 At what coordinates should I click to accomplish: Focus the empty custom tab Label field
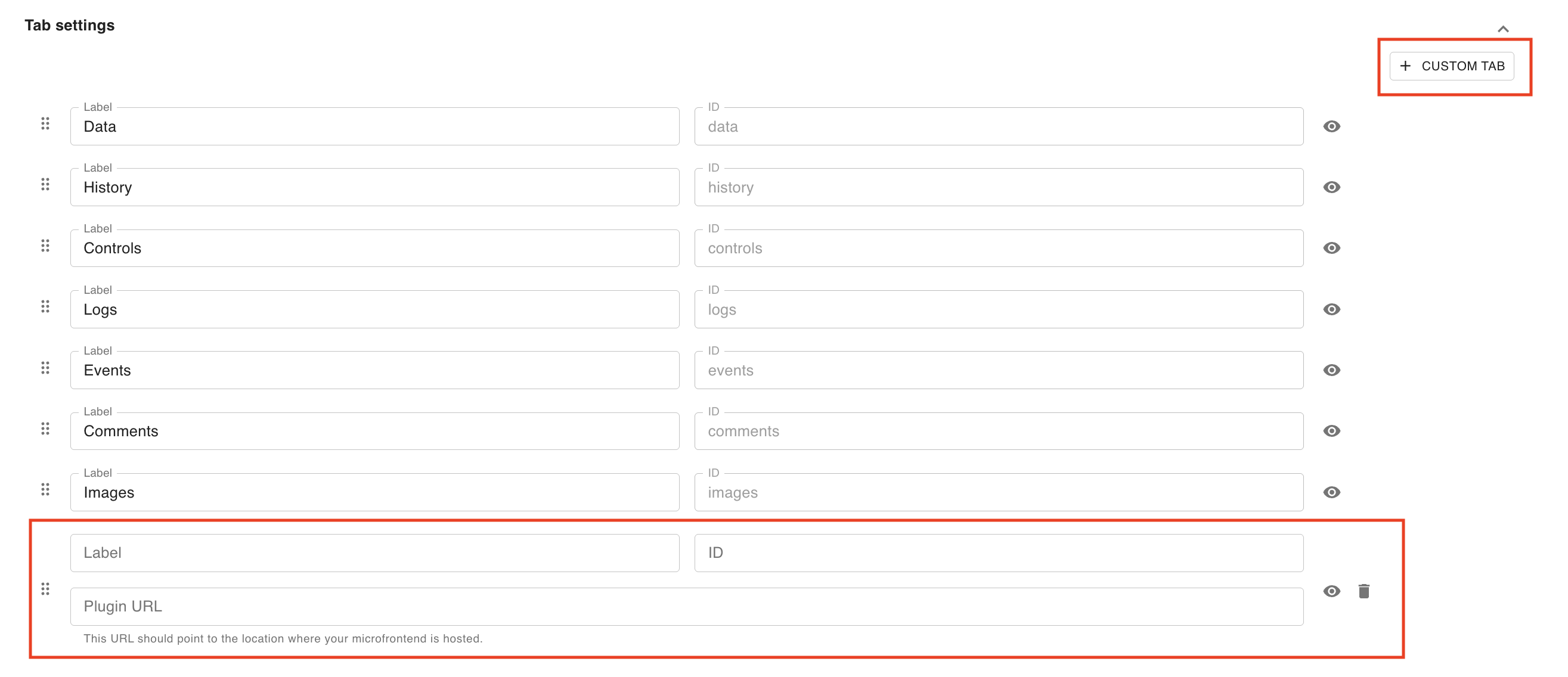(x=374, y=553)
